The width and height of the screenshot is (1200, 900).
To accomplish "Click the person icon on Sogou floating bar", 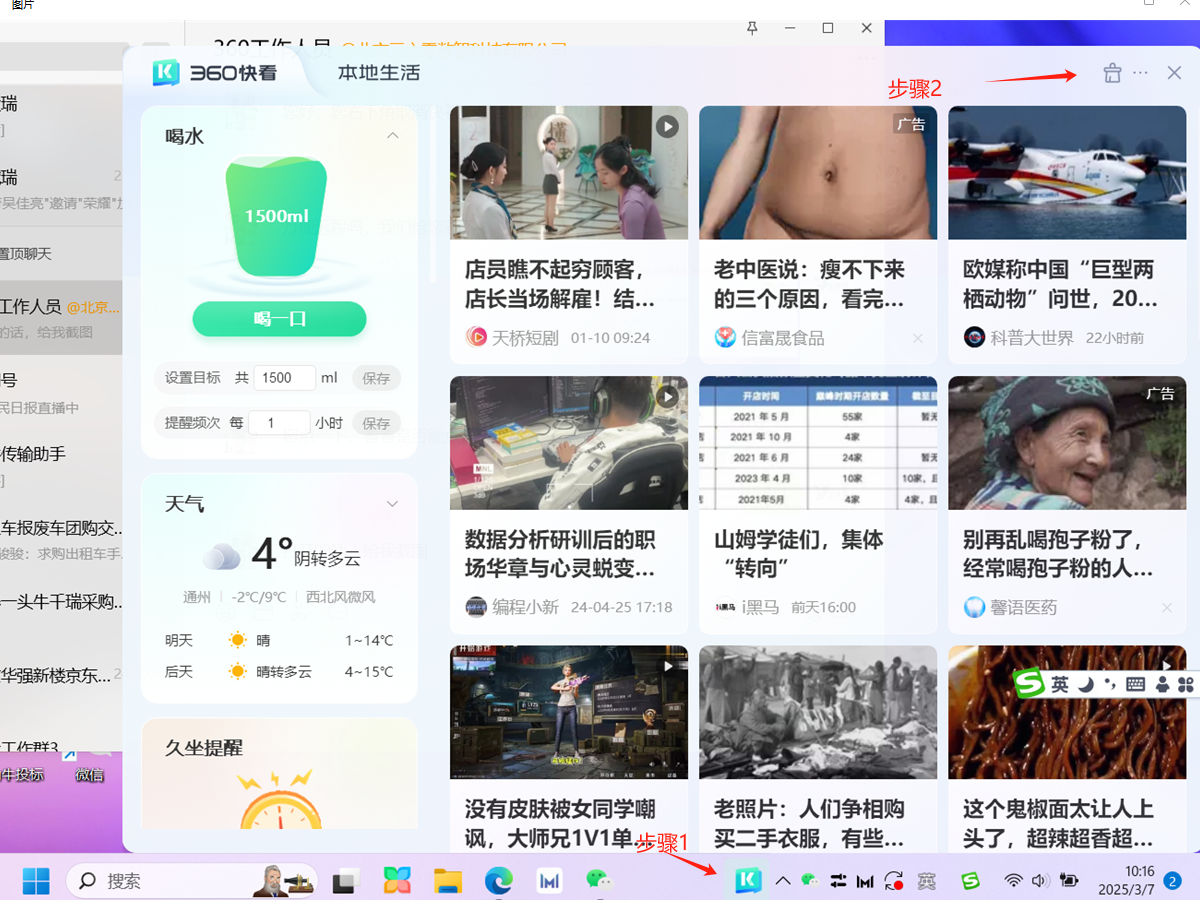I will pyautogui.click(x=1162, y=685).
